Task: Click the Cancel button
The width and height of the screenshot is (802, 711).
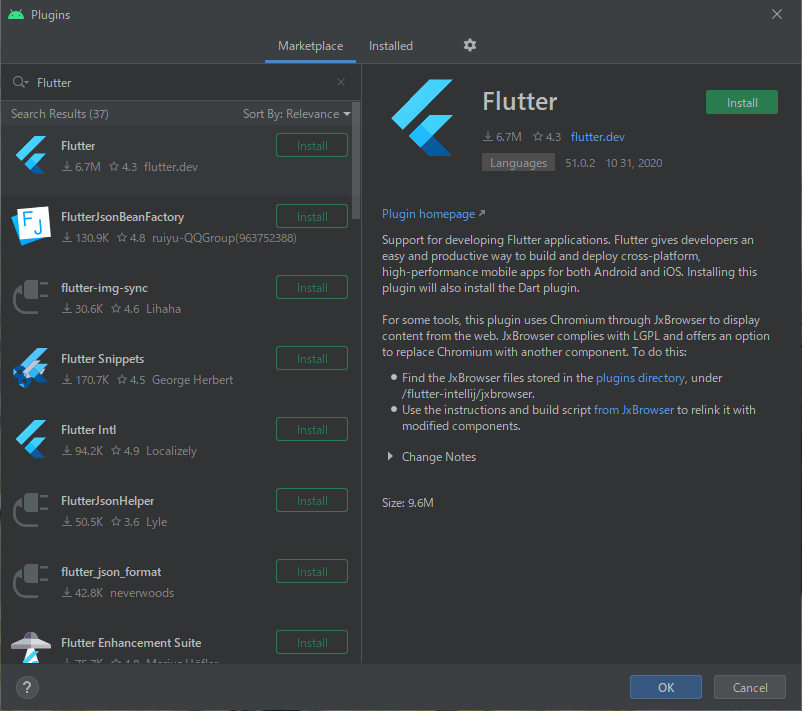Action: tap(750, 687)
